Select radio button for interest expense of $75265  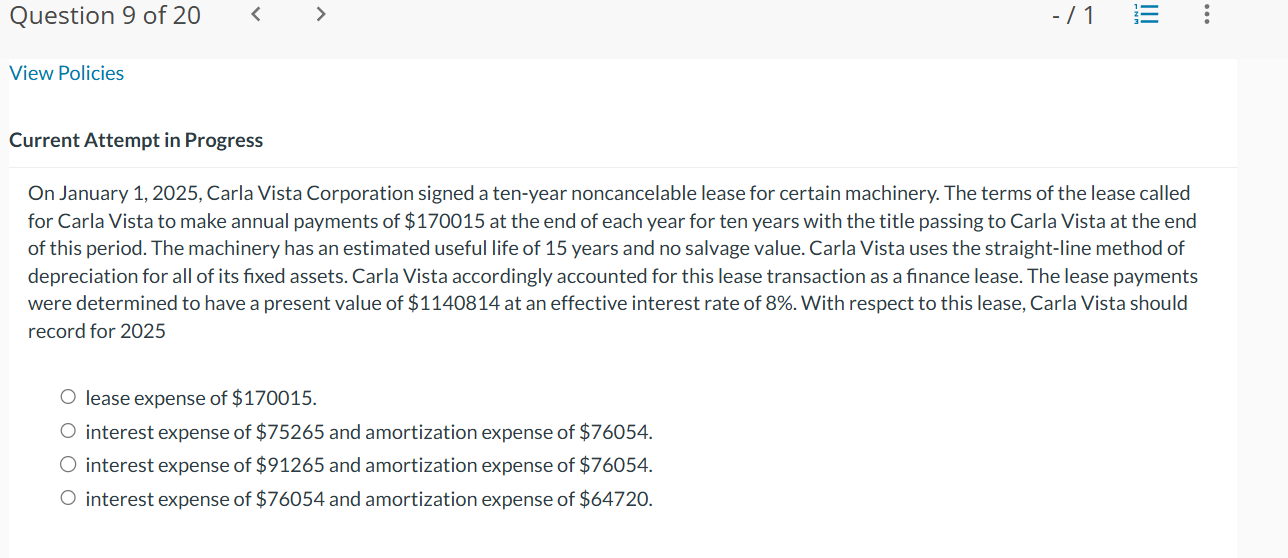67,432
